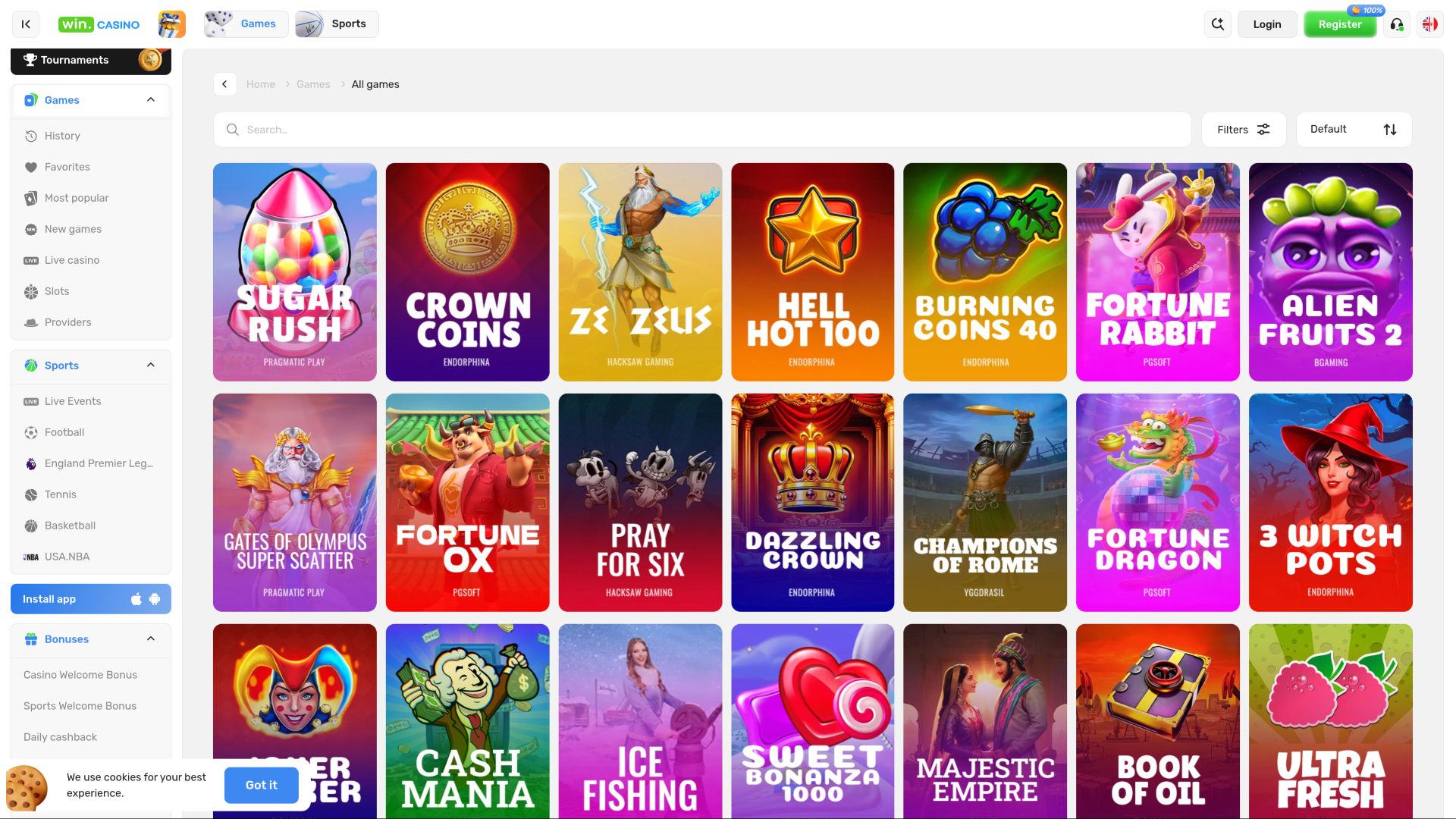The width and height of the screenshot is (1456, 819).
Task: Open the Filters panel
Action: coord(1244,130)
